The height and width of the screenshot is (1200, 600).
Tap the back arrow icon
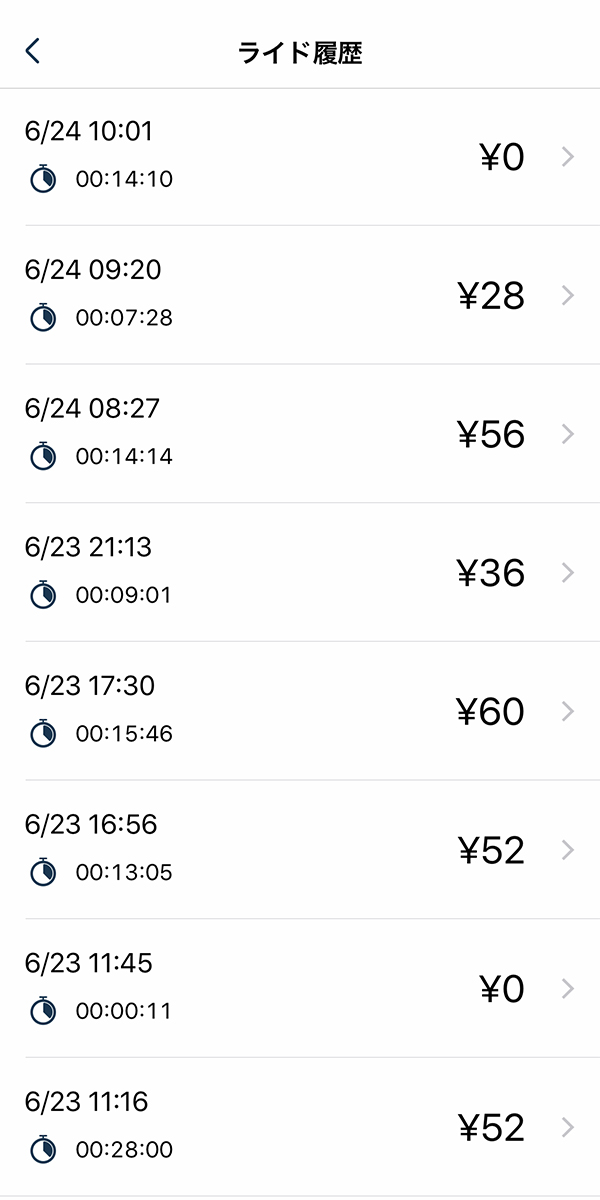[x=33, y=52]
